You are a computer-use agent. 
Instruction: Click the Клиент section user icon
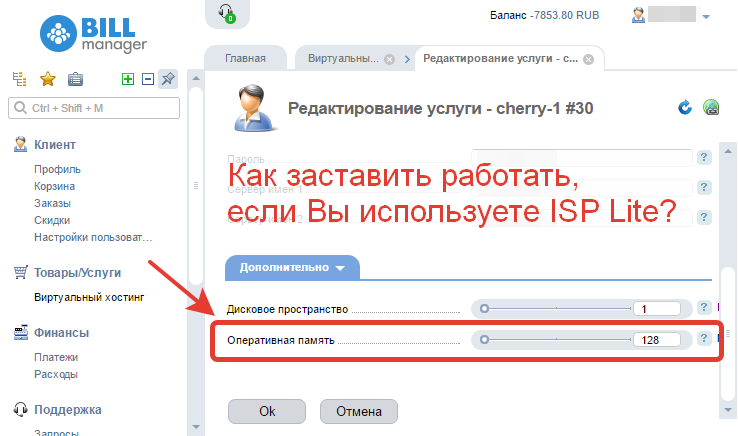tap(20, 144)
